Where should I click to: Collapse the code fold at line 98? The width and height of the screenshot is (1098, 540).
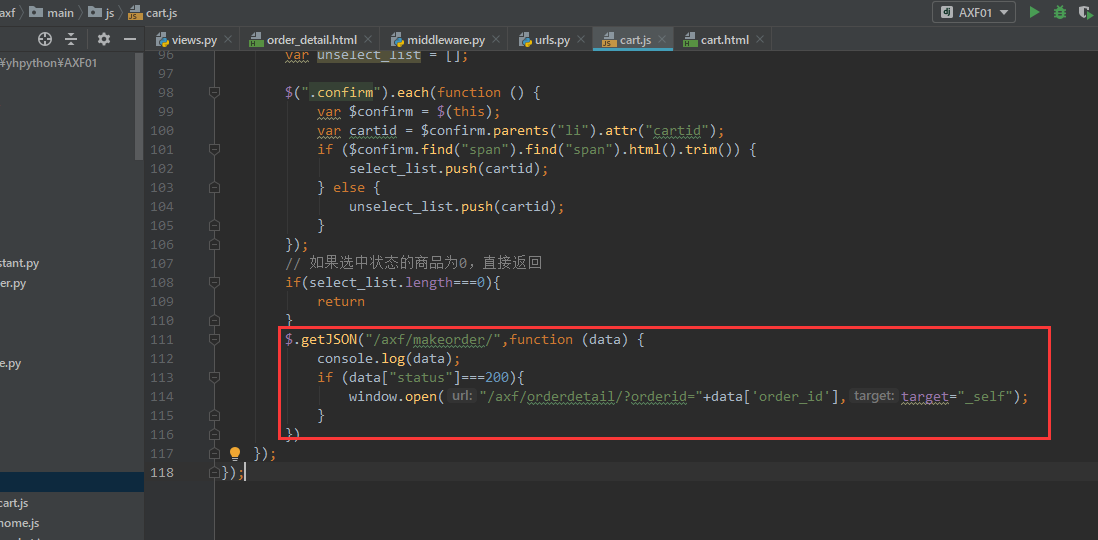pyautogui.click(x=215, y=92)
